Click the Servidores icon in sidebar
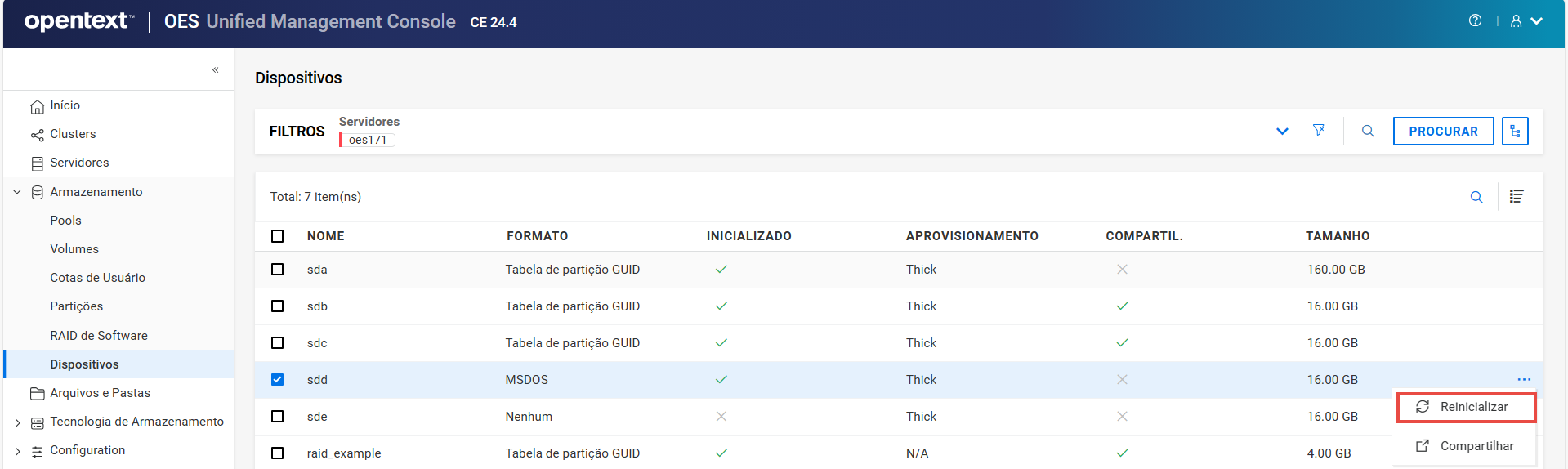The width and height of the screenshot is (1568, 469). 37,163
